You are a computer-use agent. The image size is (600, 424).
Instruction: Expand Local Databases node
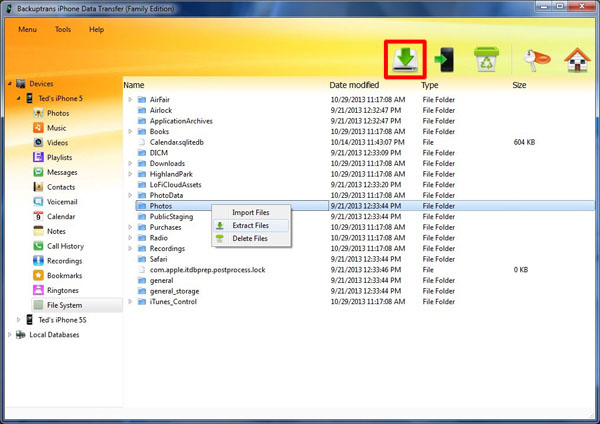10,335
